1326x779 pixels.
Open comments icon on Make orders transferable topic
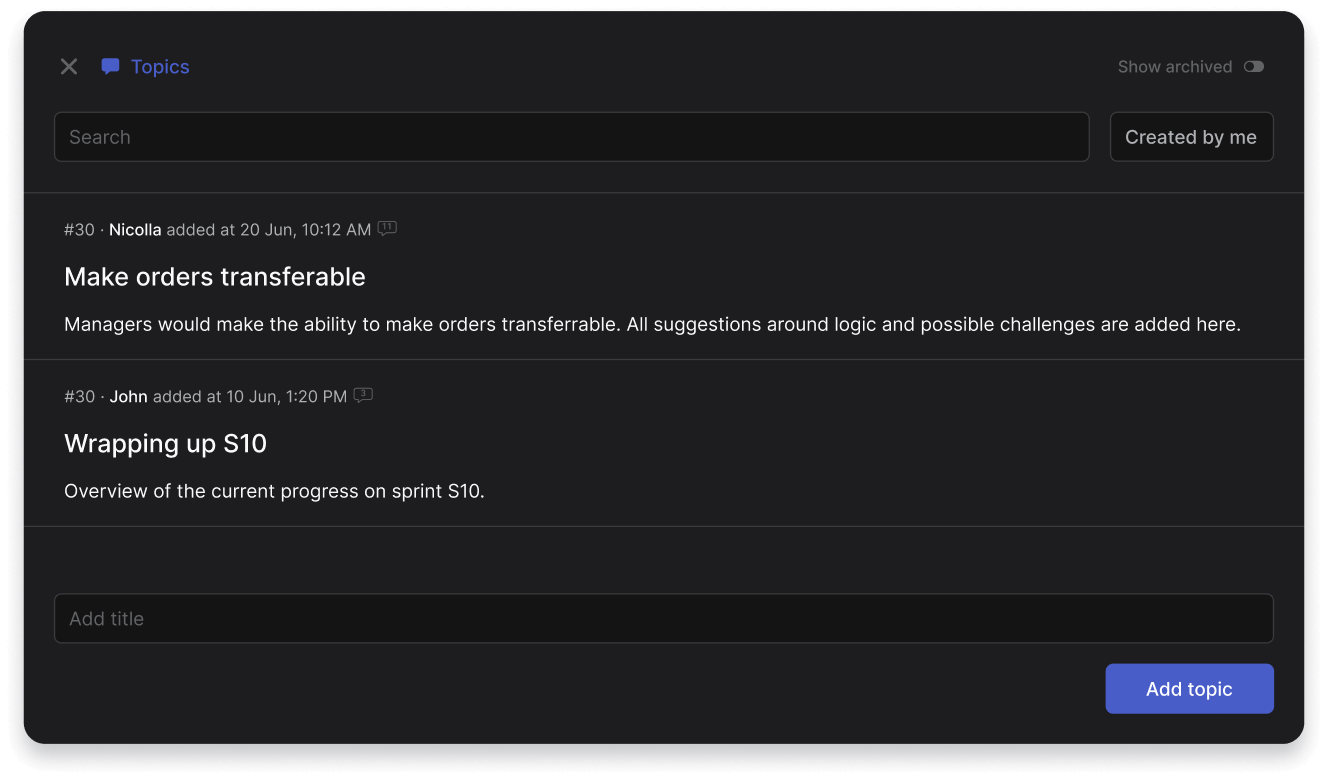(x=387, y=229)
